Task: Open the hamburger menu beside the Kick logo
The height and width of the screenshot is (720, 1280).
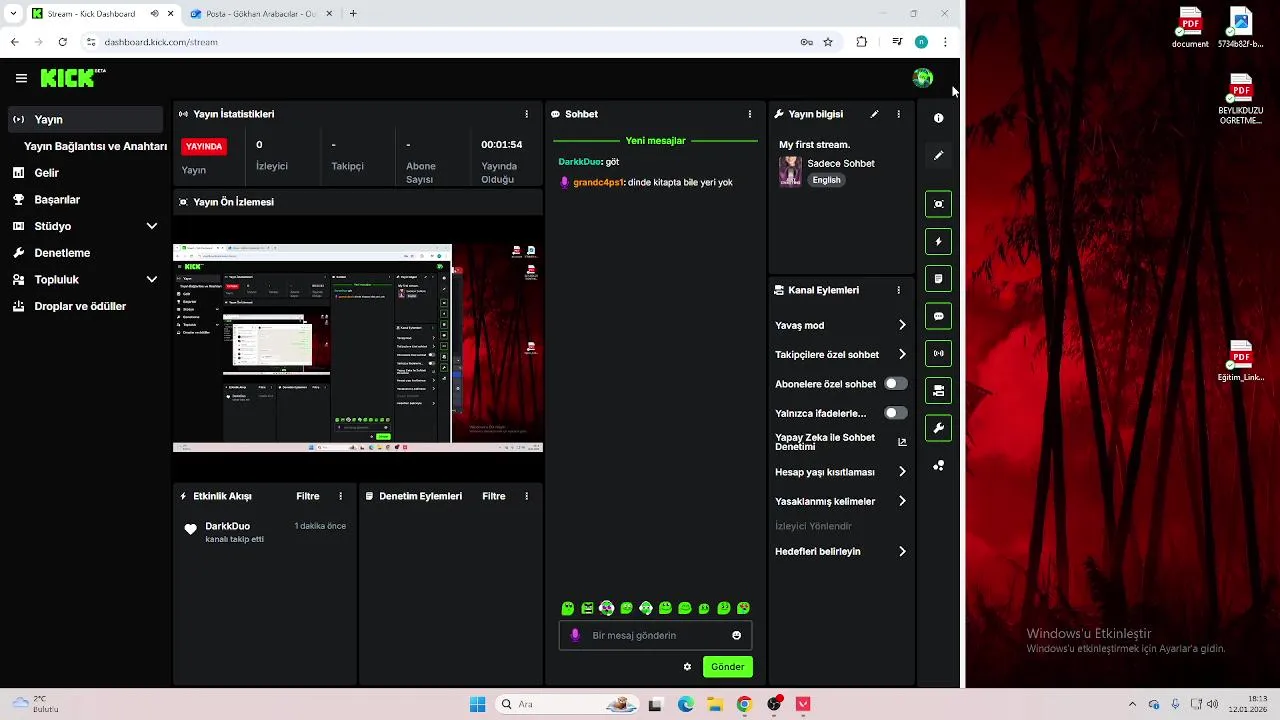Action: coord(21,78)
